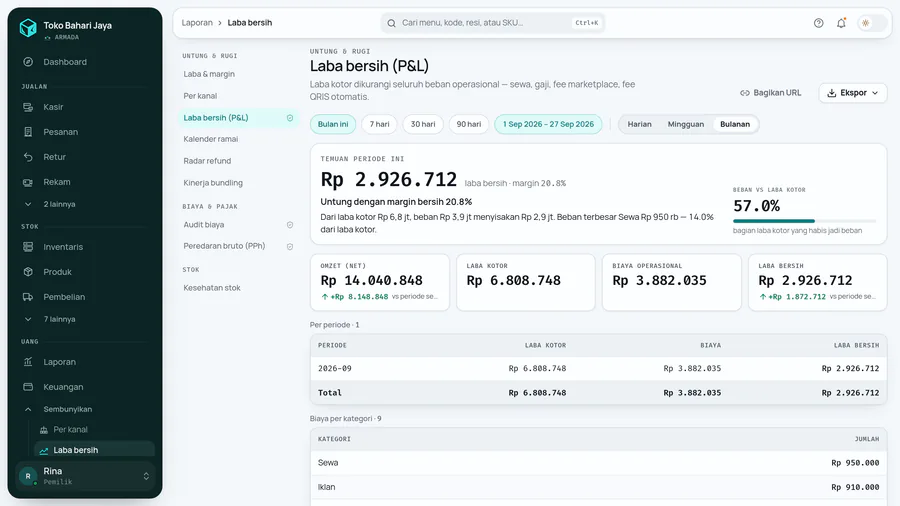Click the Keuangan card icon
The image size is (900, 506).
28,387
